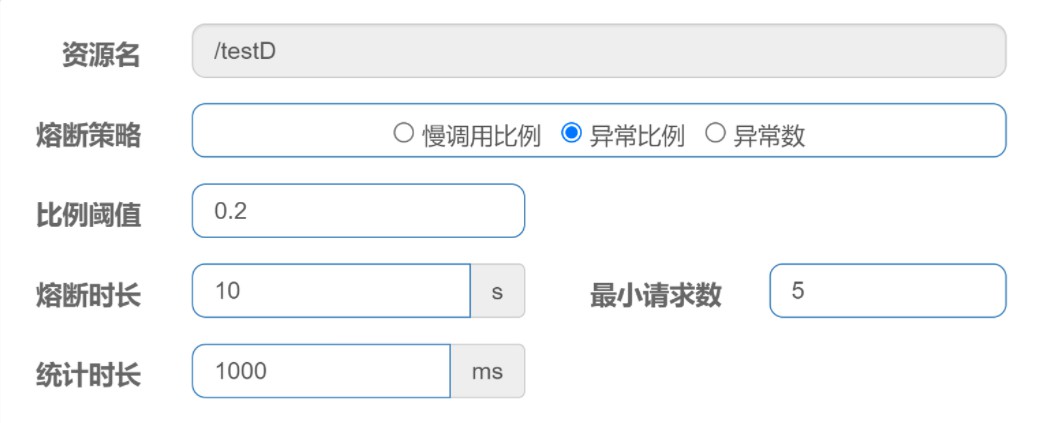Select the 异常比例 radio button
This screenshot has height=423, width=1062.
572,133
